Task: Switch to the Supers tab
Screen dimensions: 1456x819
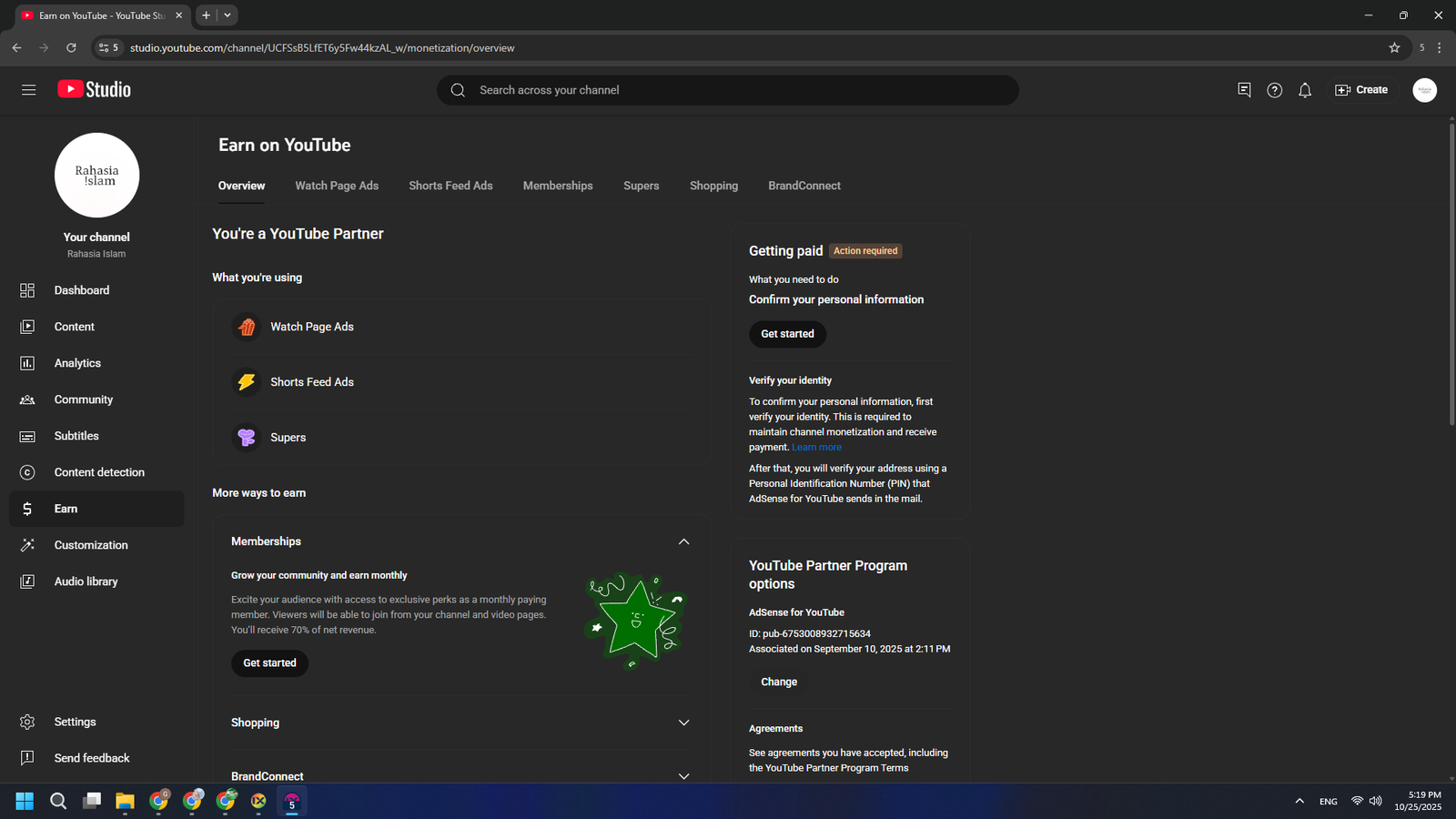Action: tap(641, 186)
